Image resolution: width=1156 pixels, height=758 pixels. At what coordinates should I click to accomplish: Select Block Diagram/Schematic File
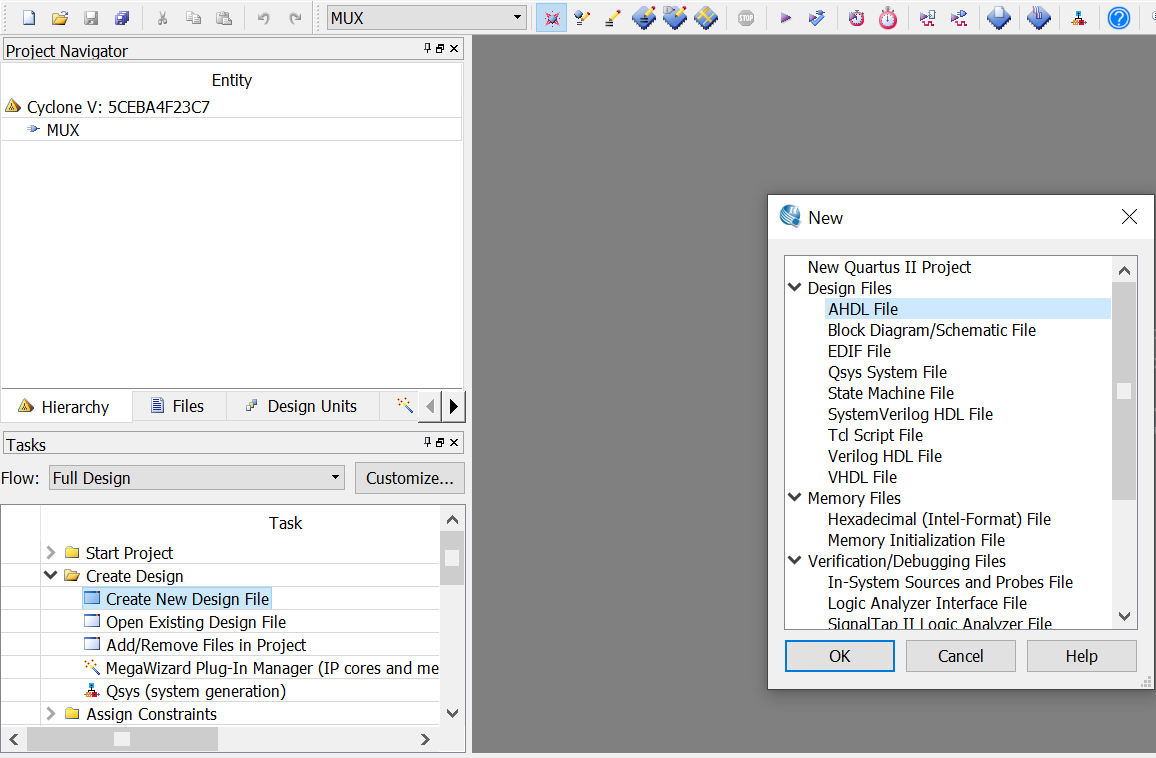(931, 330)
